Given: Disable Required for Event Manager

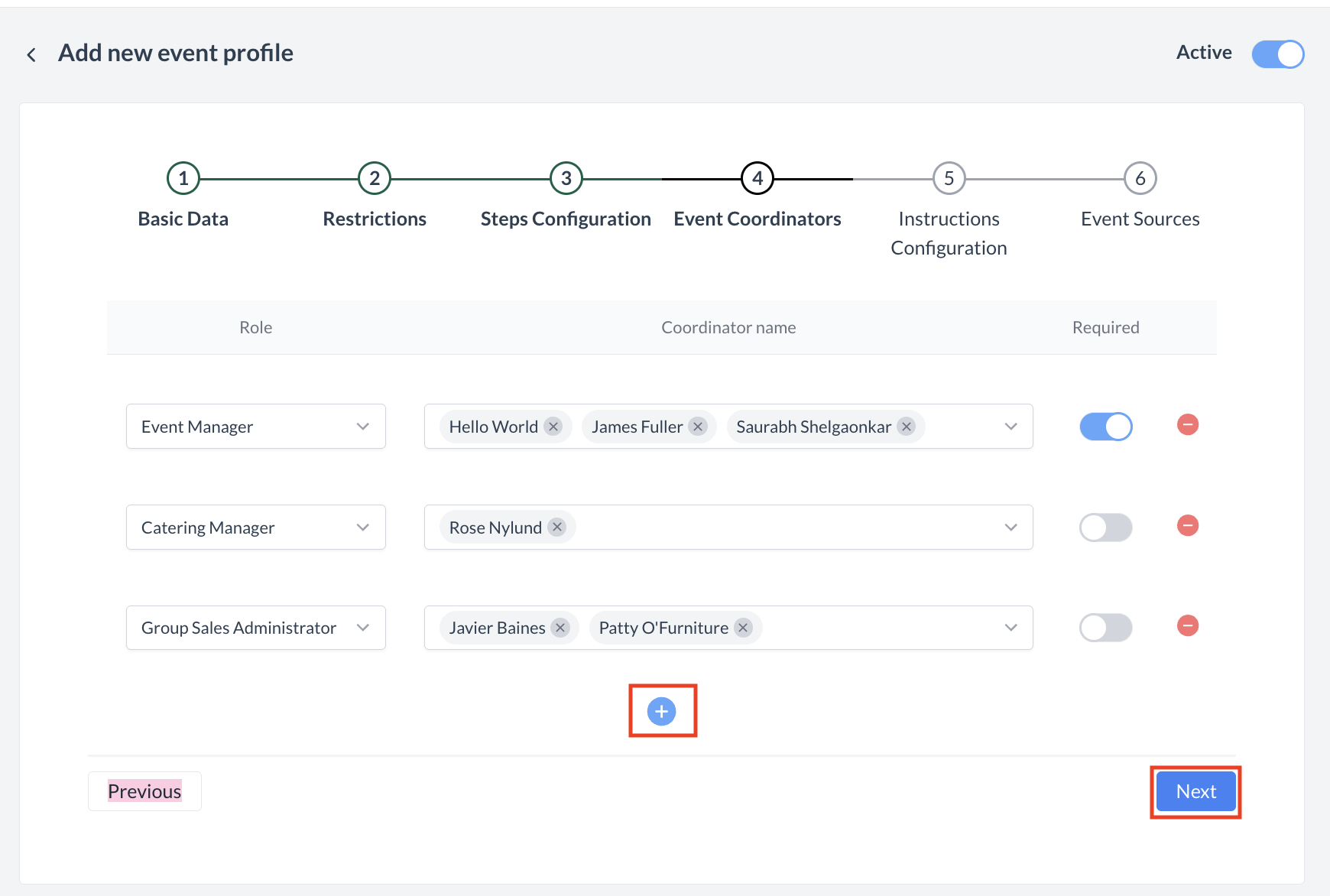Looking at the screenshot, I should click(1105, 427).
